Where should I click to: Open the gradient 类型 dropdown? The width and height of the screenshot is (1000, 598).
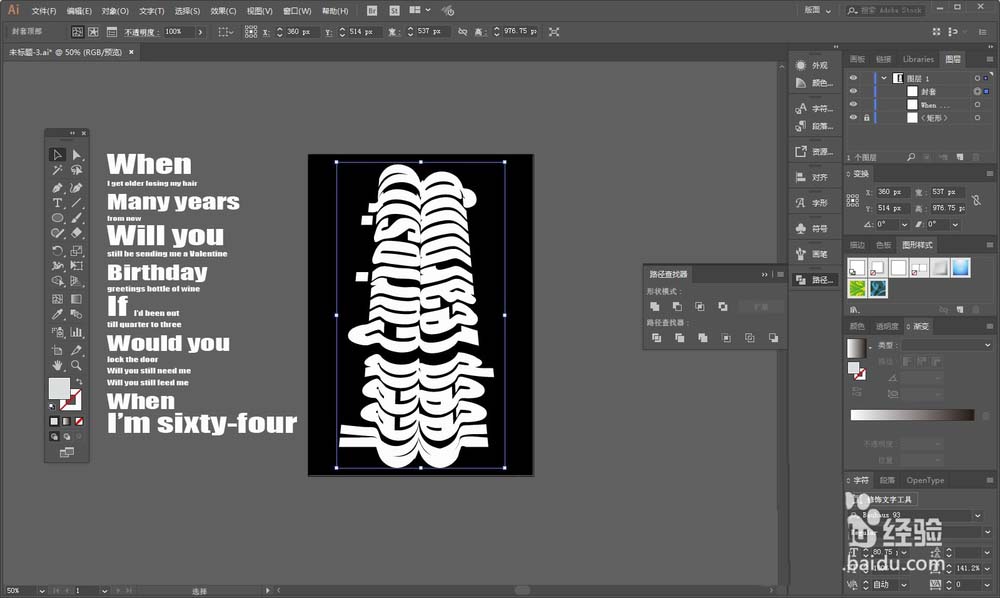click(947, 345)
